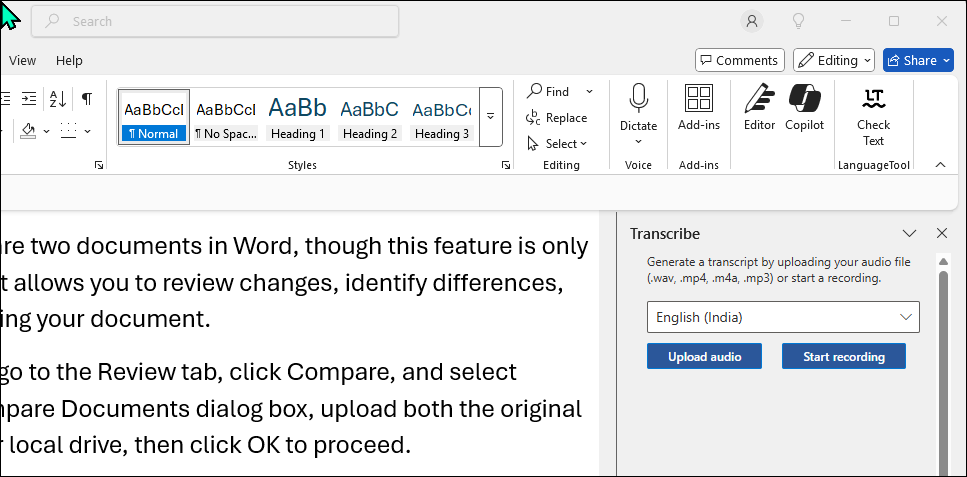This screenshot has height=477, width=967.
Task: Open the View tab
Action: click(x=22, y=60)
